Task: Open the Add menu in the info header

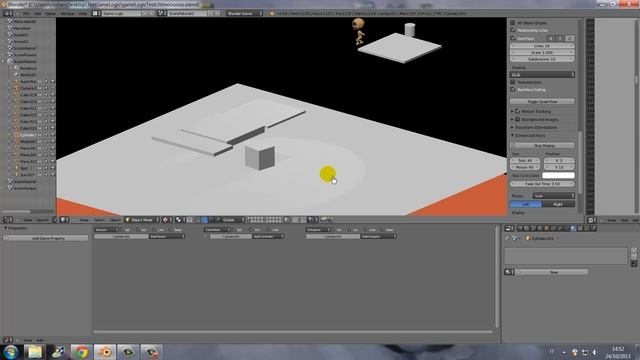Action: point(38,13)
